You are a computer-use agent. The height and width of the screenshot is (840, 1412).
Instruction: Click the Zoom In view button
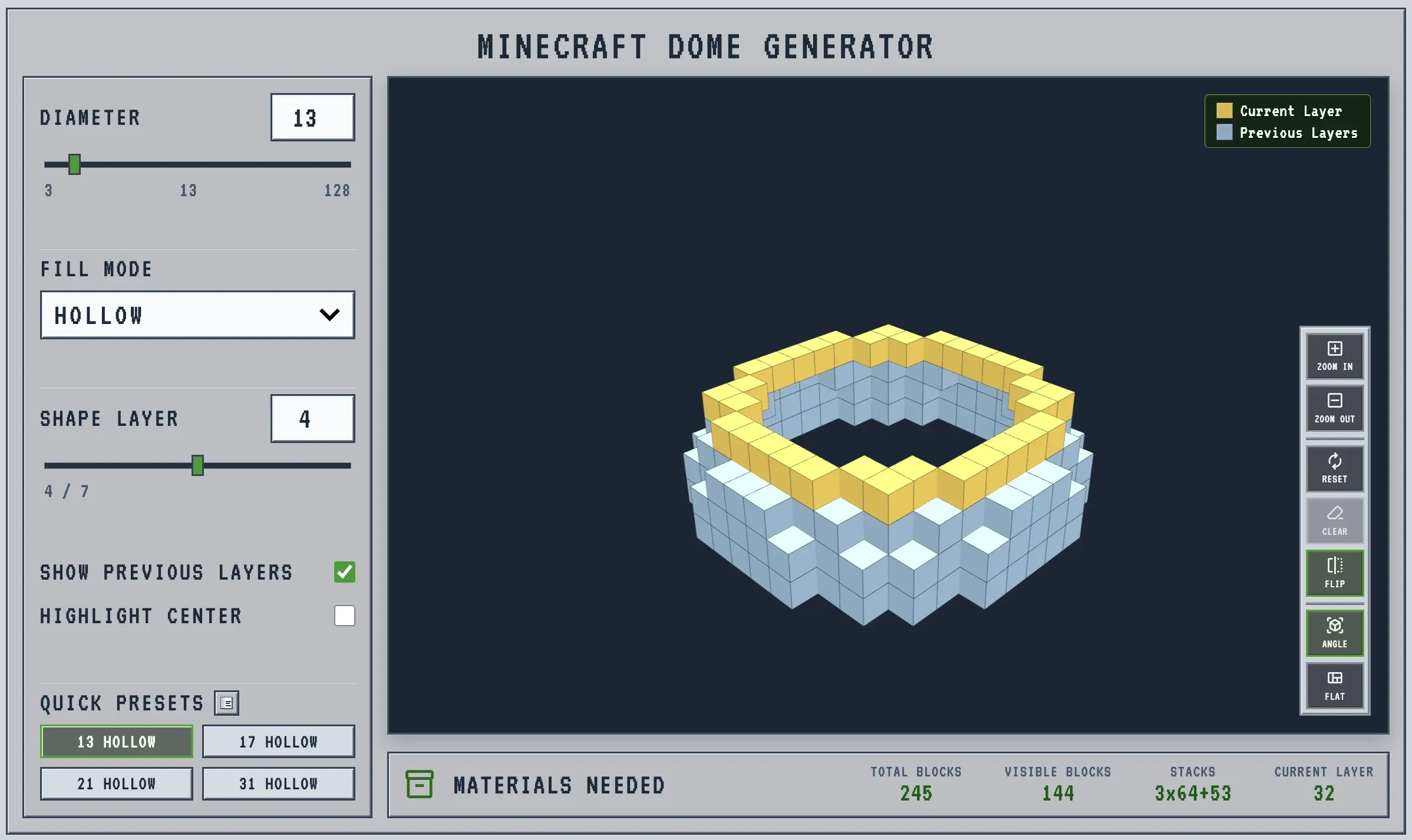[1334, 356]
